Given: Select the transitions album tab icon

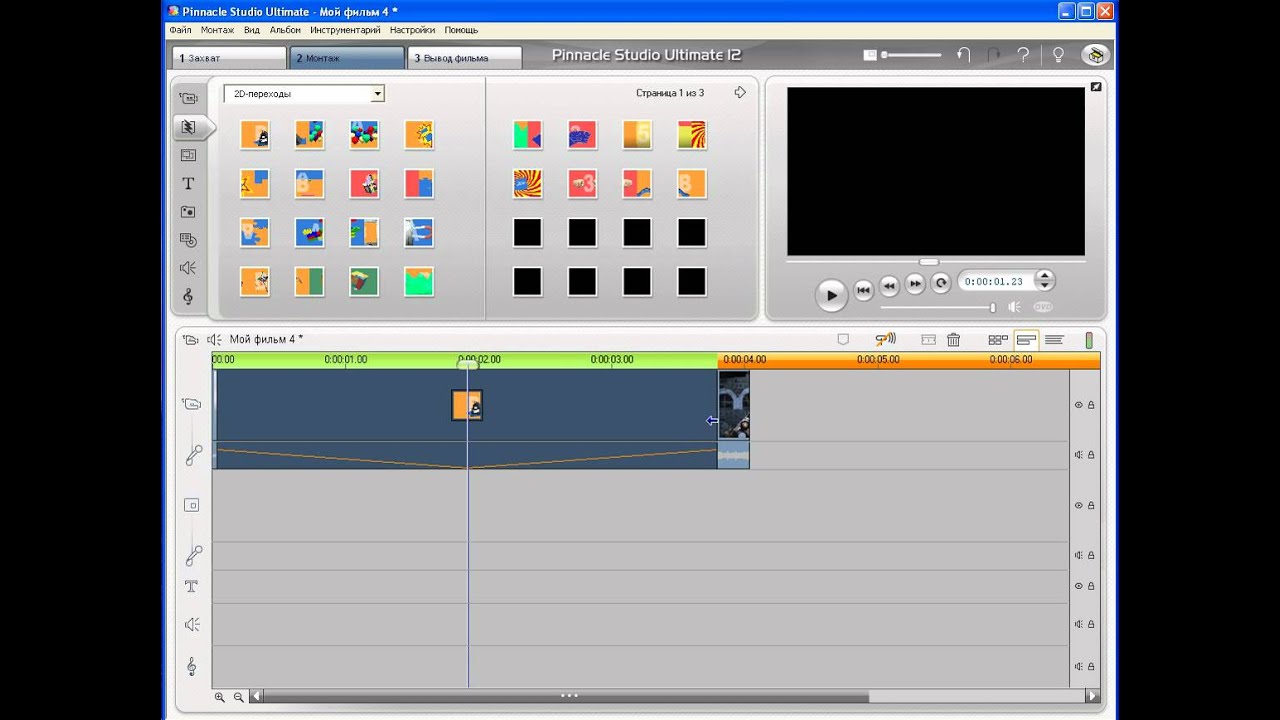Looking at the screenshot, I should coord(188,127).
